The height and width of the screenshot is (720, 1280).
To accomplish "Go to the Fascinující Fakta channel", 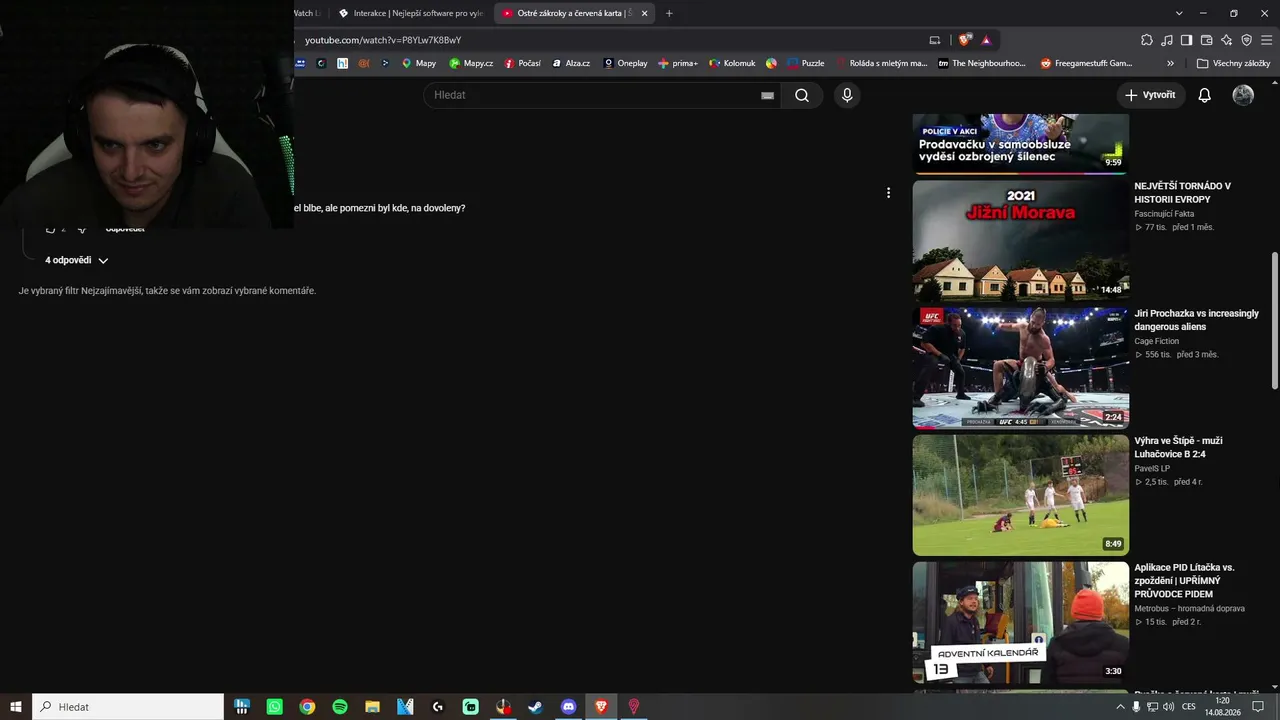I will point(1164,214).
